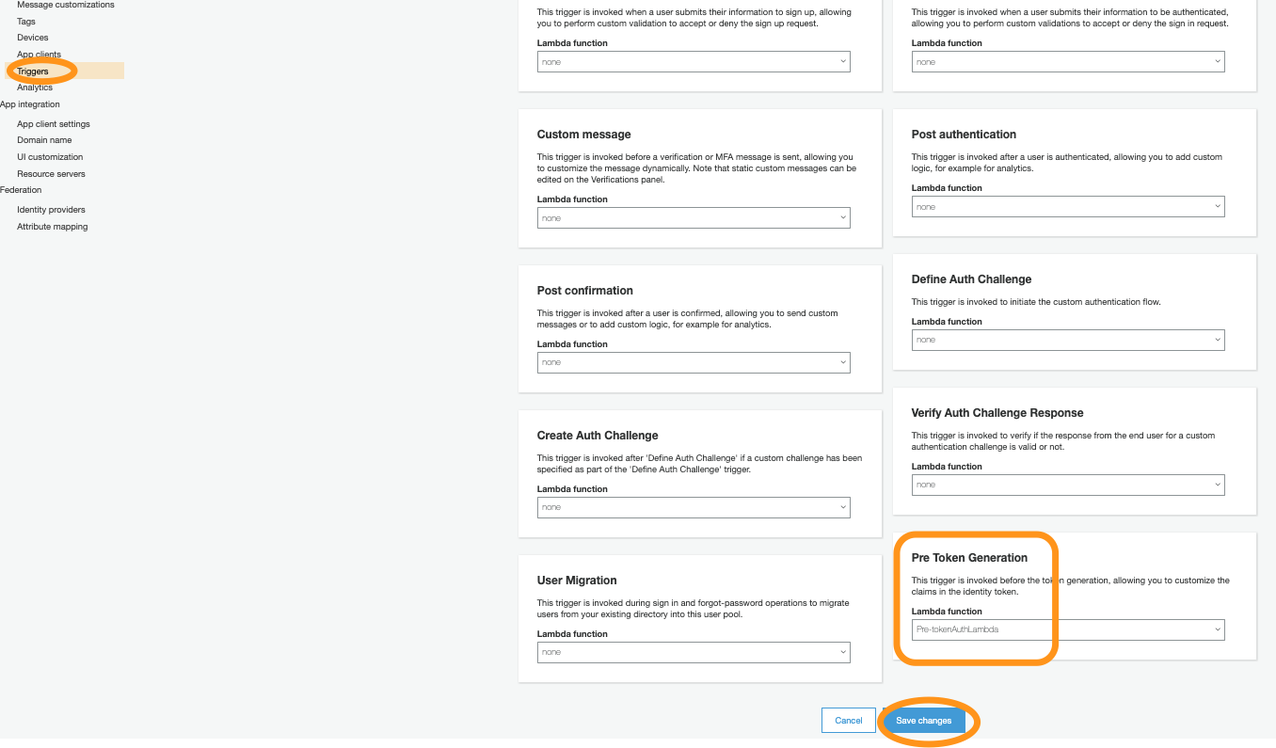Select Triggers in the sidebar
Image resolution: width=1276 pixels, height=748 pixels.
pos(33,71)
